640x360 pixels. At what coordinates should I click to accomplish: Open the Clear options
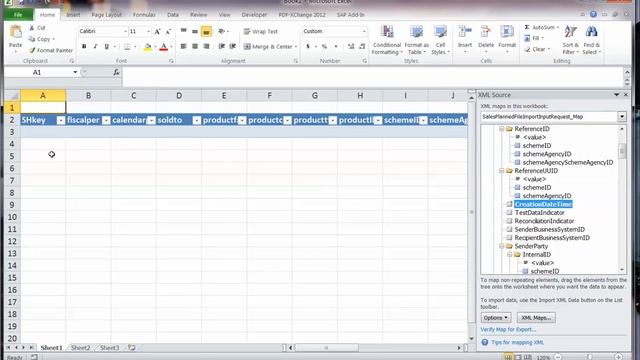coord(537,49)
